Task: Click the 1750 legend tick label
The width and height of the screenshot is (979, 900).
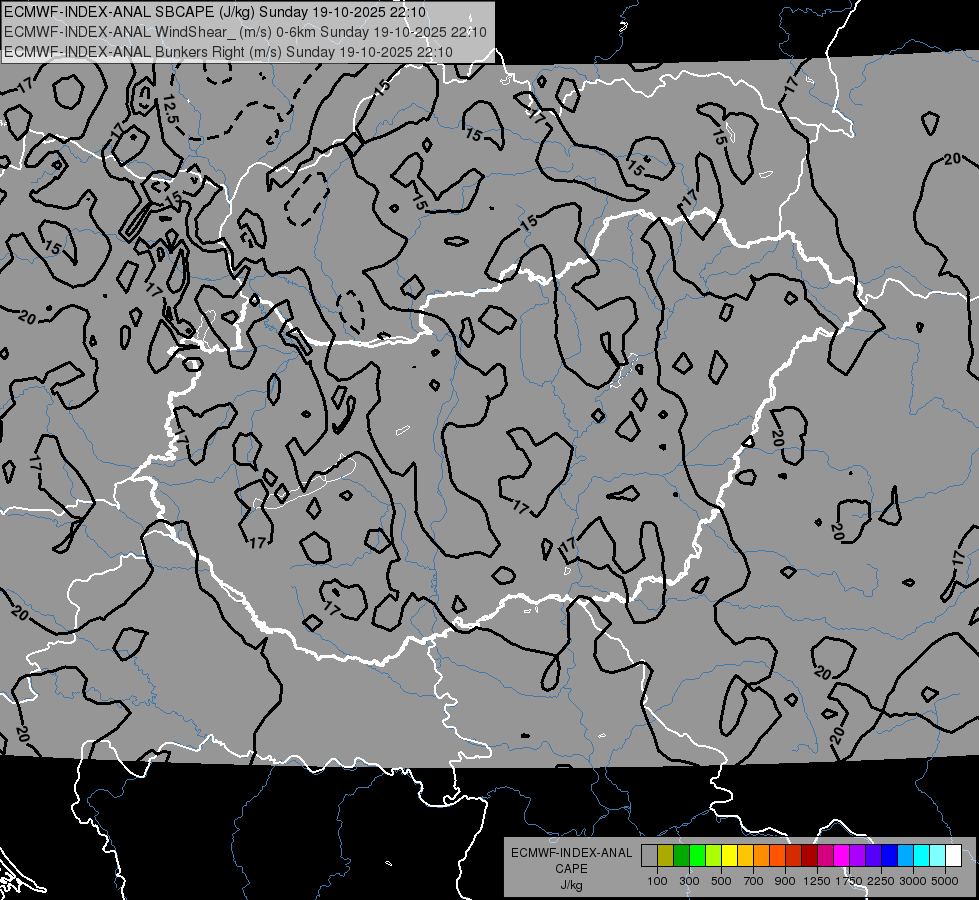Action: tap(849, 881)
